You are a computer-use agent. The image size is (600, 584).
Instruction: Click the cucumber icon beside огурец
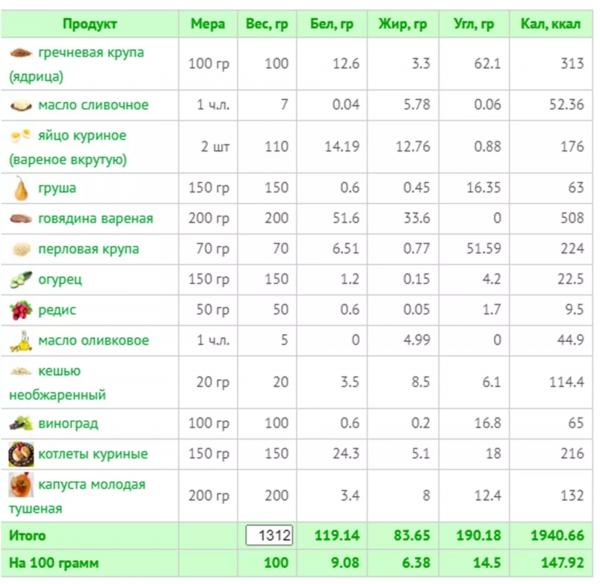21,279
